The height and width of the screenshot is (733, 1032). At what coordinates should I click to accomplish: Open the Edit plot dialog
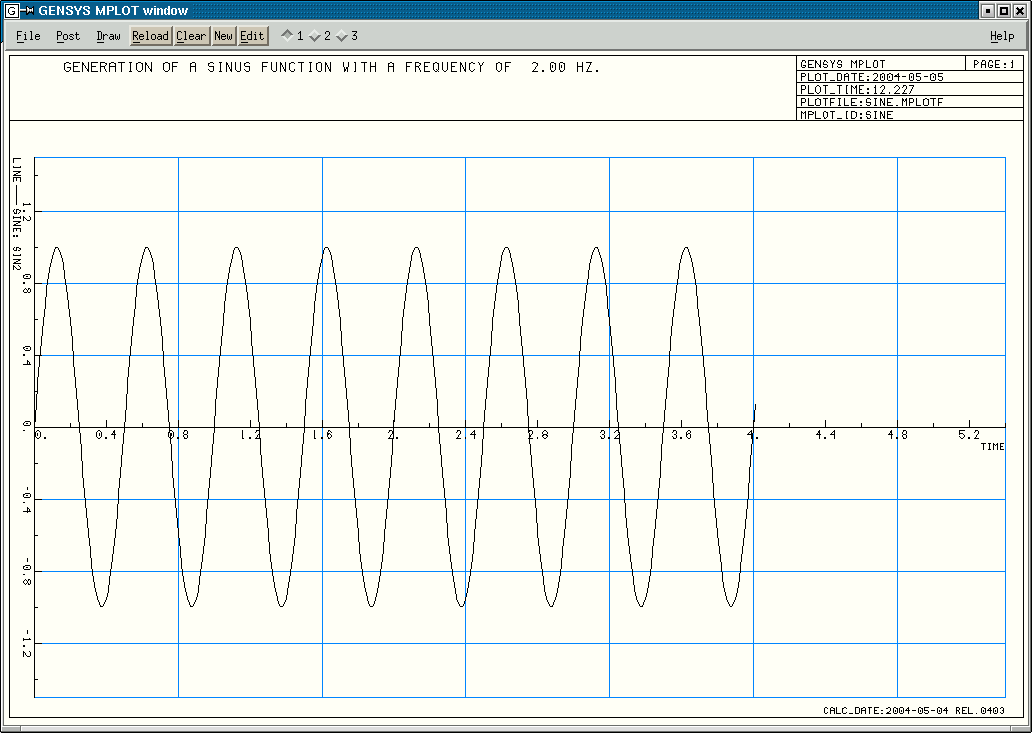pyautogui.click(x=251, y=36)
